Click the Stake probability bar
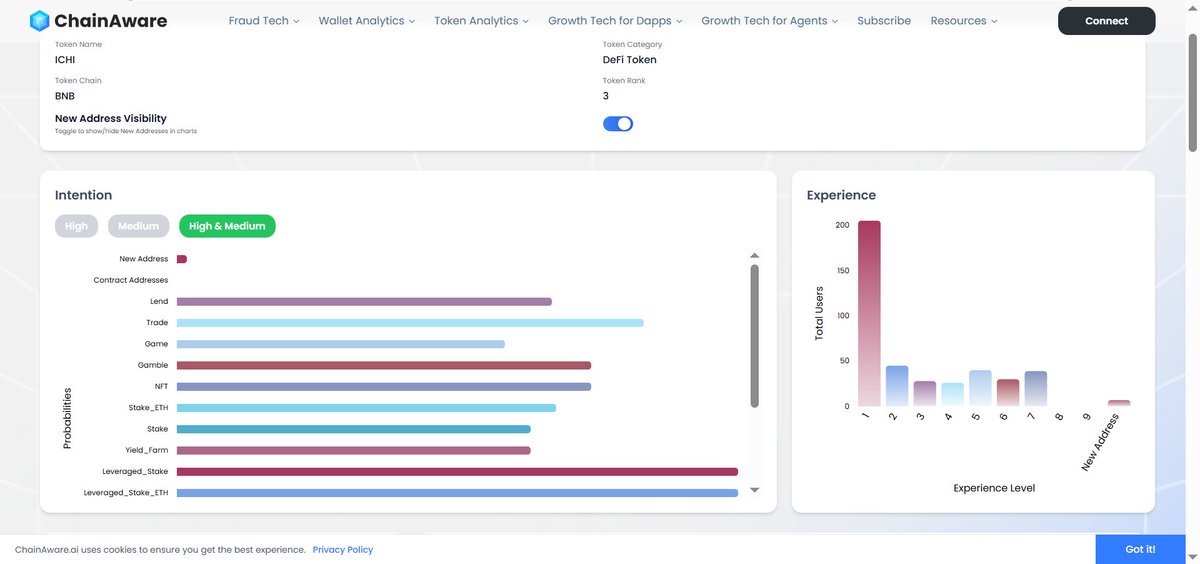Screen dimensions: 1200x564 tap(354, 429)
